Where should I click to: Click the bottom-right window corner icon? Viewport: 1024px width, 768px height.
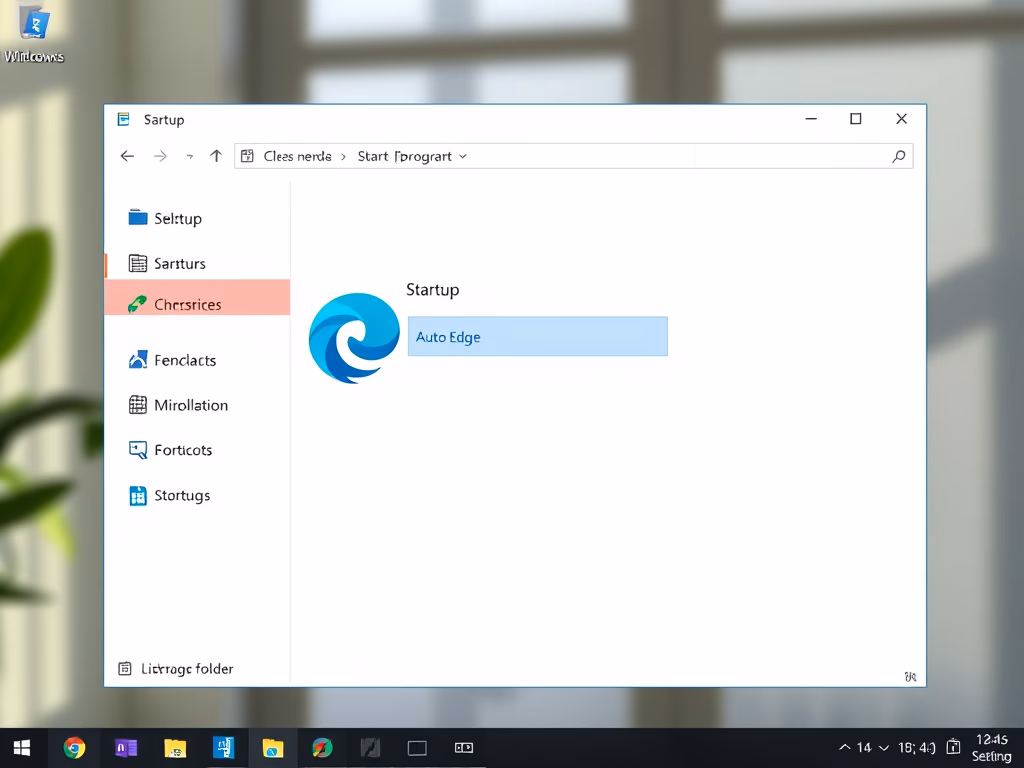coord(910,677)
